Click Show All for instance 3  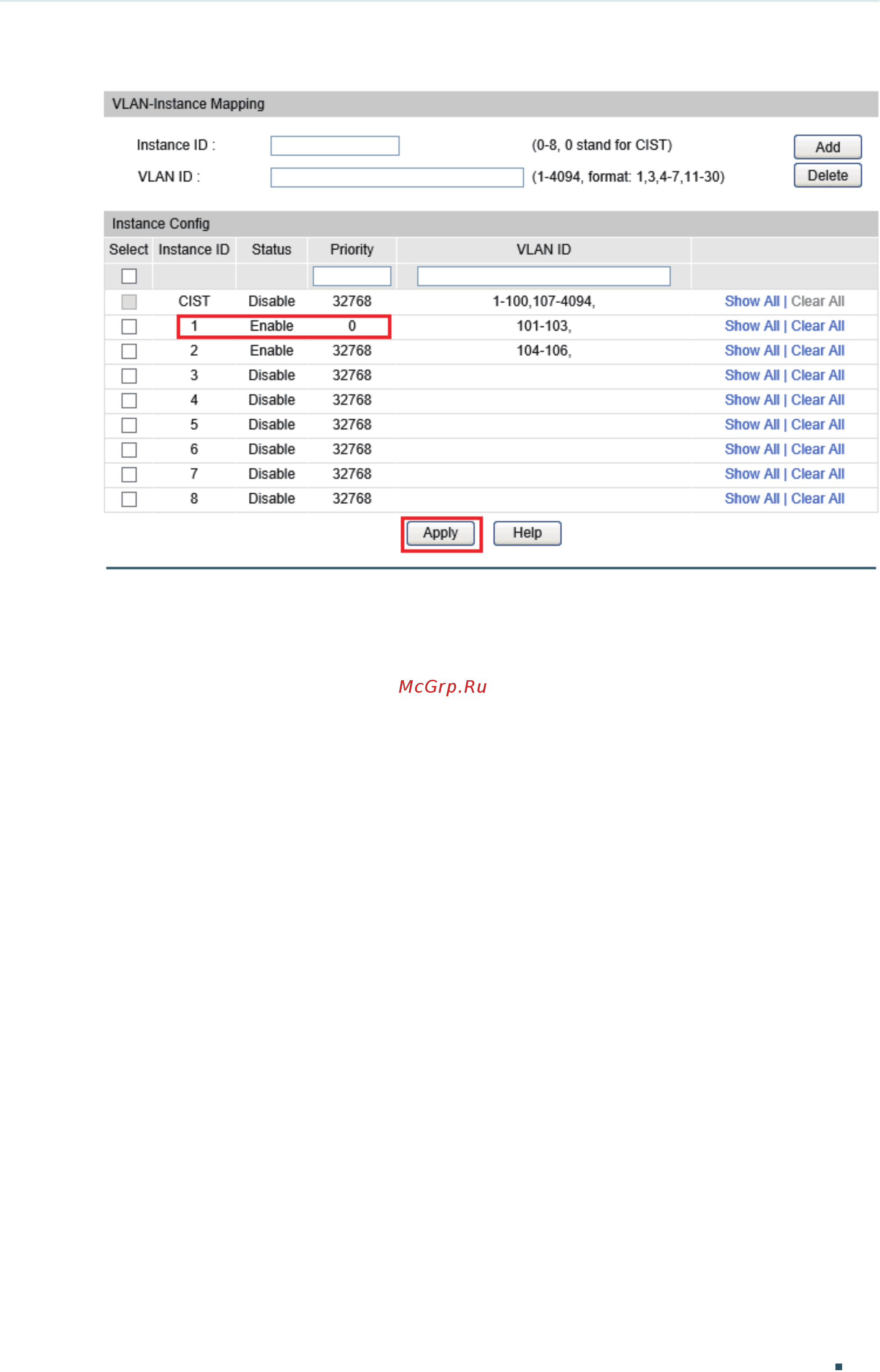[x=752, y=375]
